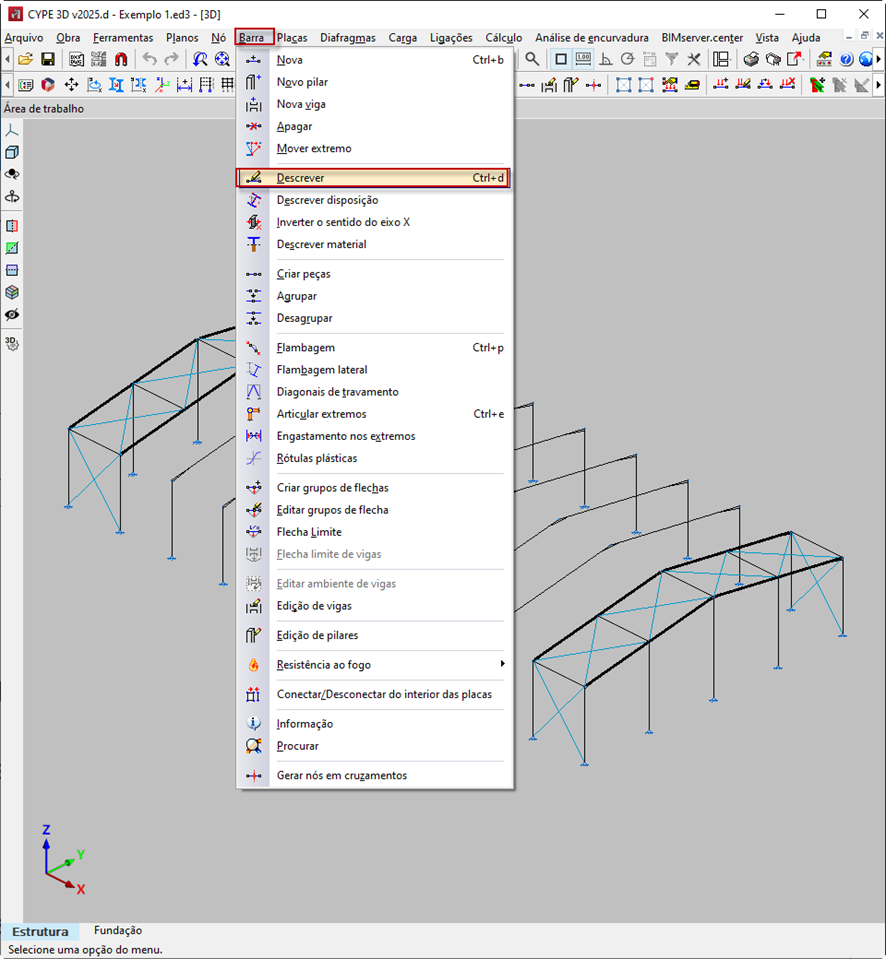The width and height of the screenshot is (886, 959).
Task: Click the 3D settings gear icon in sidebar
Action: [x=12, y=343]
